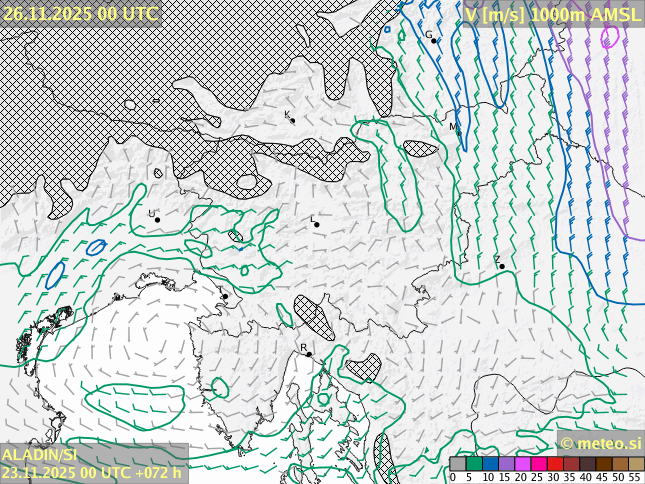Click the dark brown 45 m/s legend swatch
This screenshot has width=645, height=484.
(x=603, y=464)
